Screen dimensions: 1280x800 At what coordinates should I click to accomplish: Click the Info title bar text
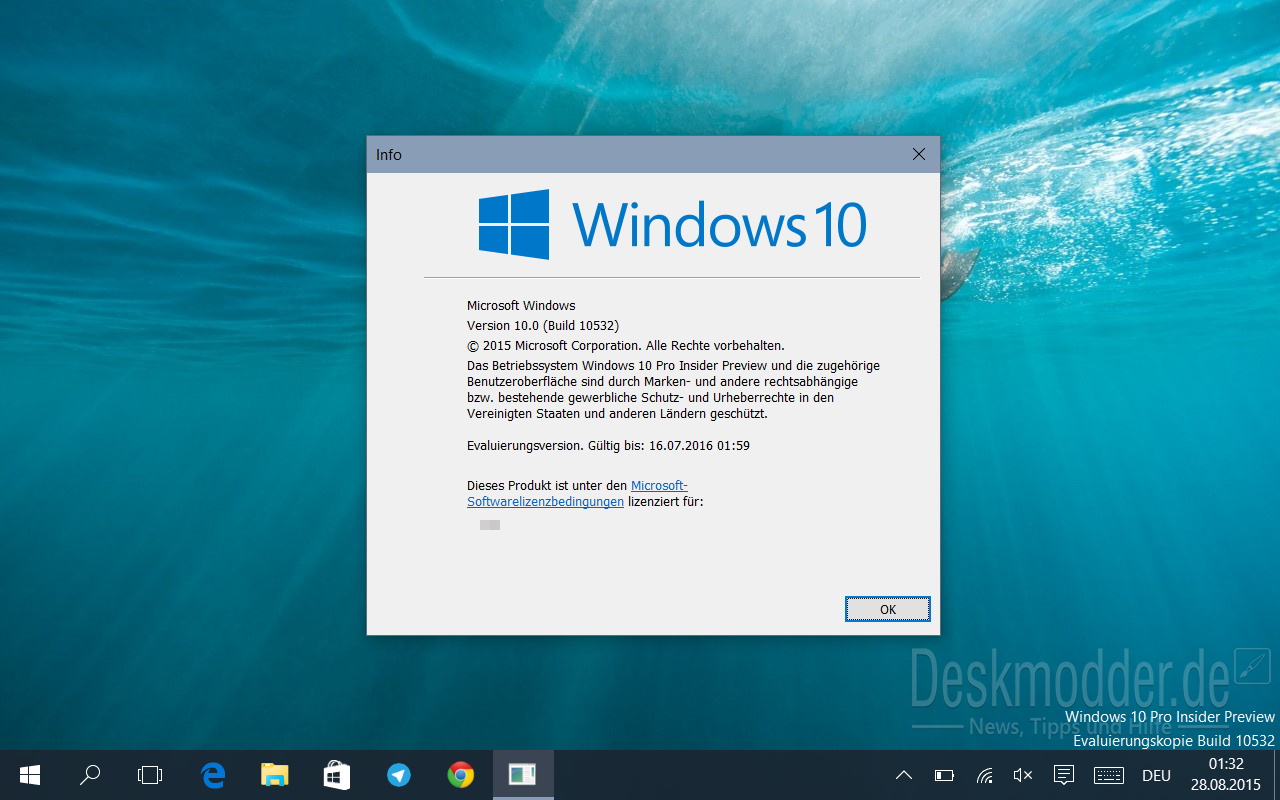389,155
